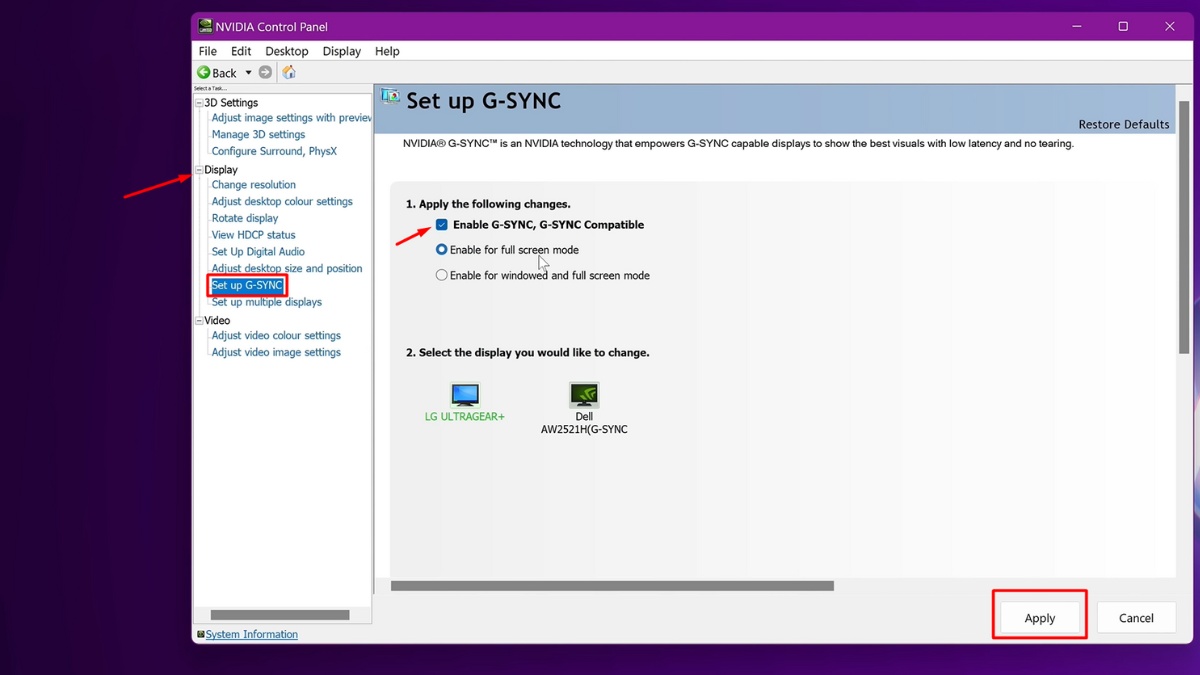
Task: Open the System Information link
Action: (252, 634)
